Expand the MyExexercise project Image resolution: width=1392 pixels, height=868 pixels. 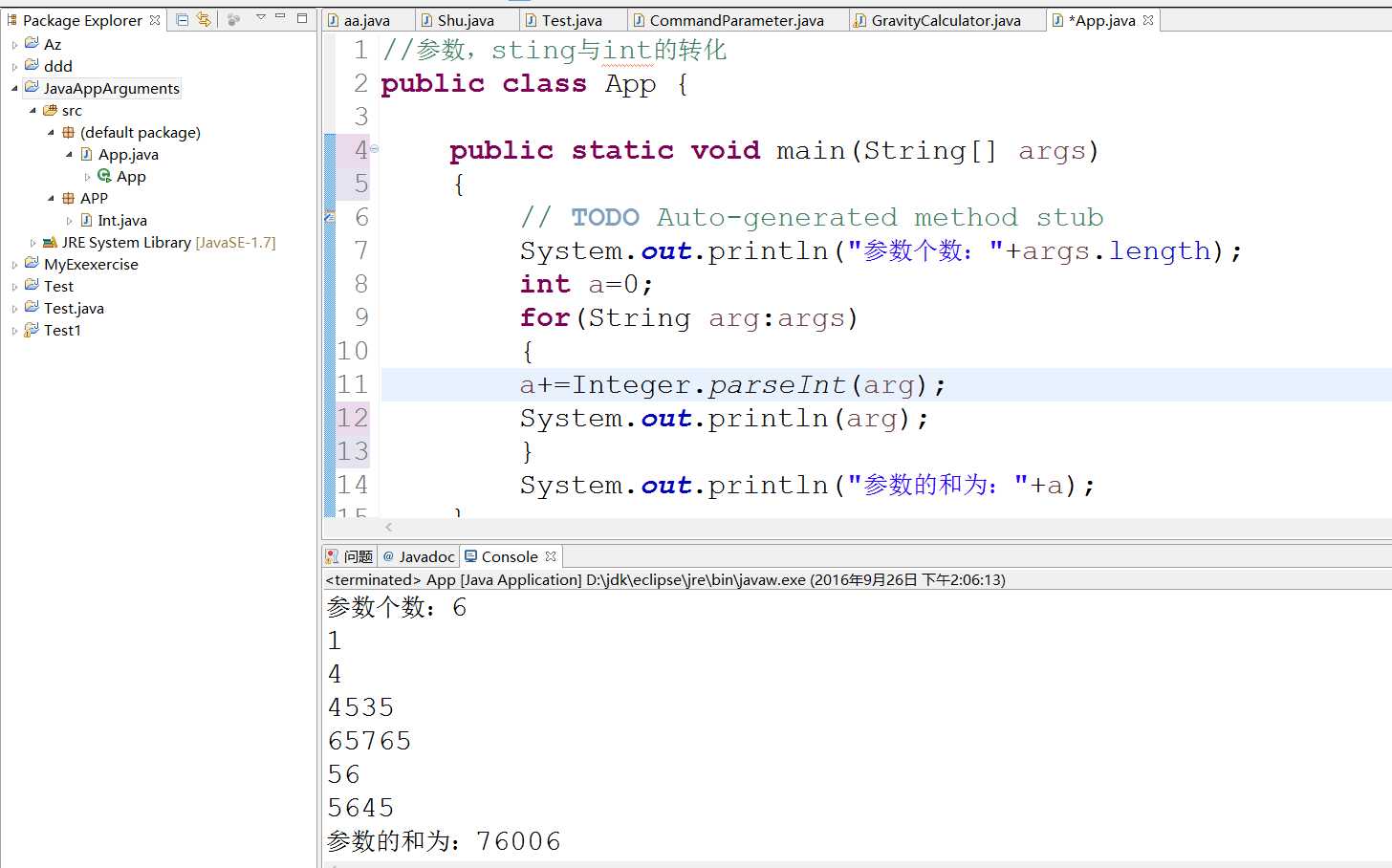pyautogui.click(x=14, y=265)
